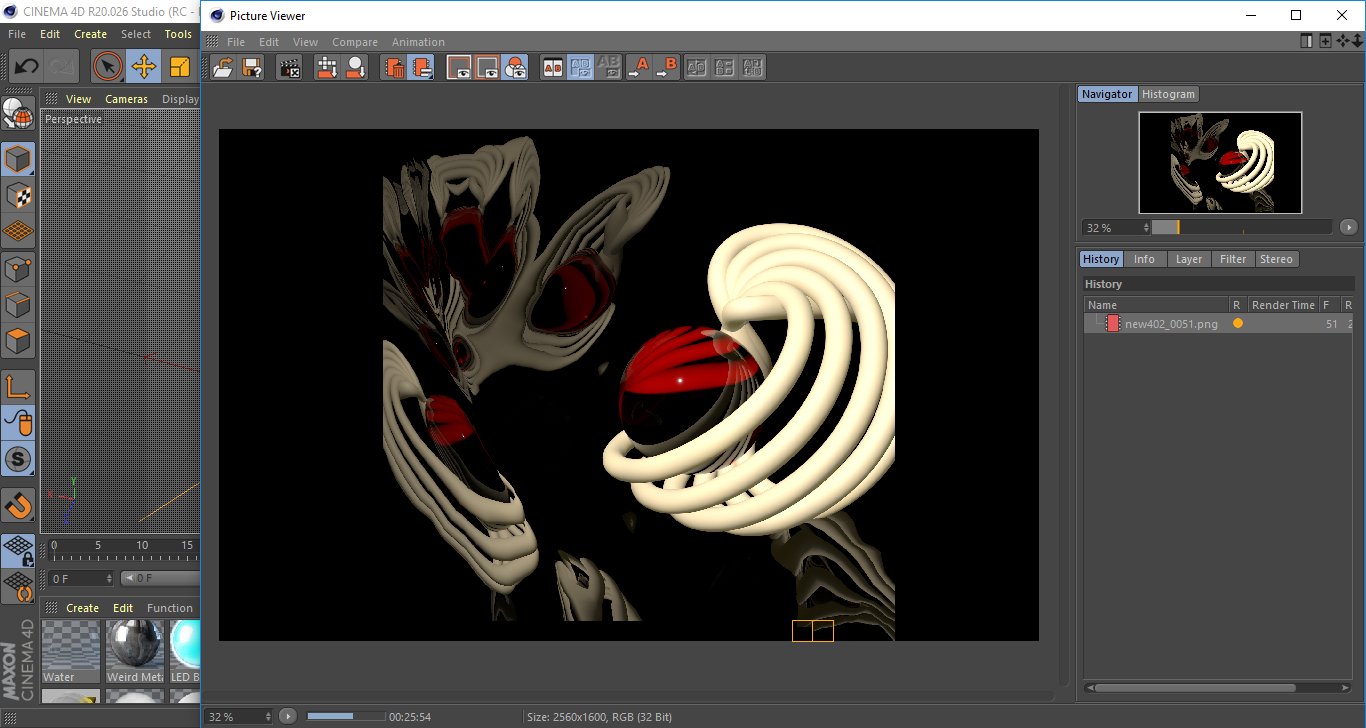This screenshot has width=1366, height=728.
Task: Switch to Points mode
Action: pyautogui.click(x=18, y=268)
